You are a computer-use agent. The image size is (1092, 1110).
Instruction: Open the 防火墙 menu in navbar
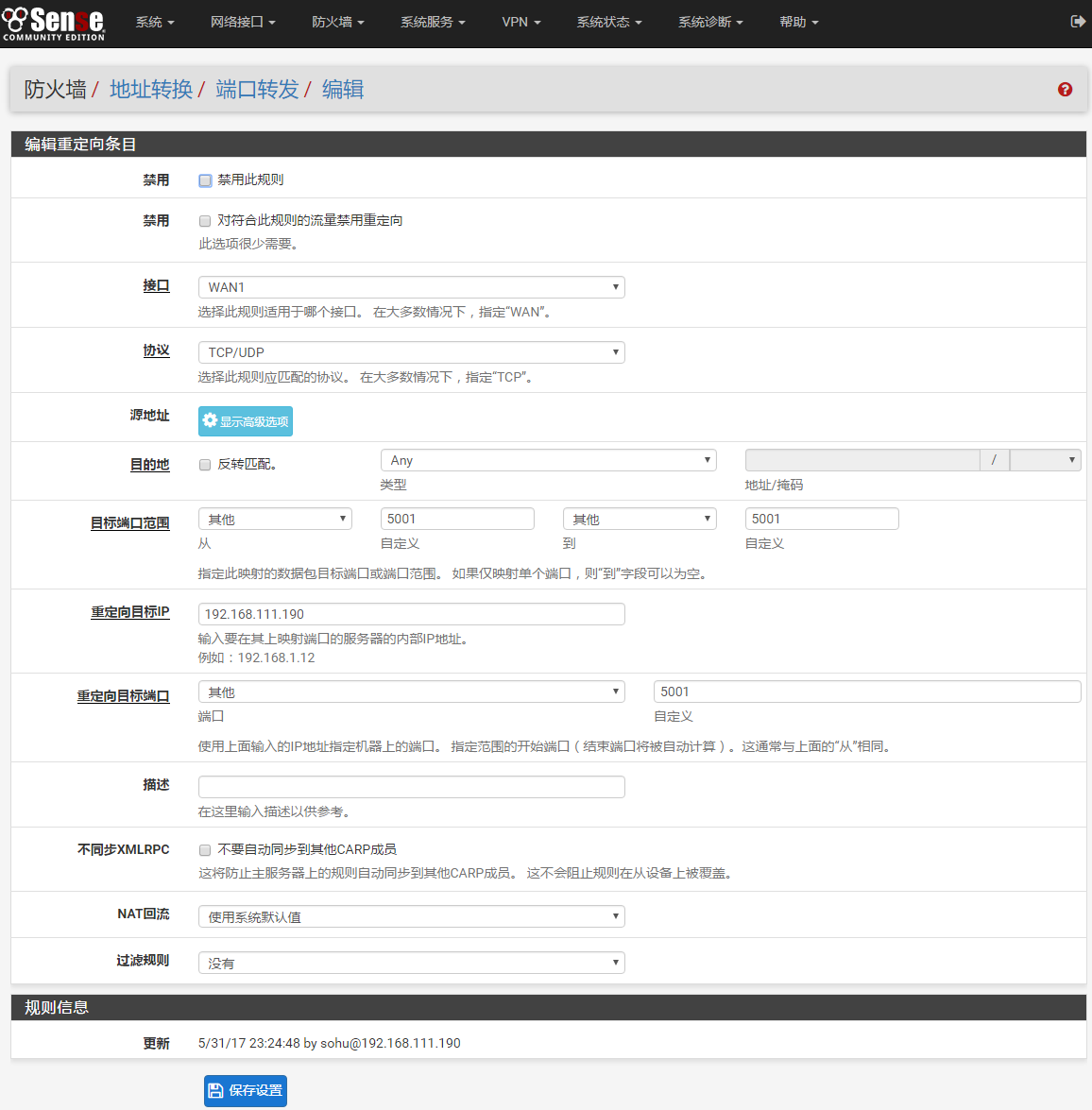(x=337, y=22)
